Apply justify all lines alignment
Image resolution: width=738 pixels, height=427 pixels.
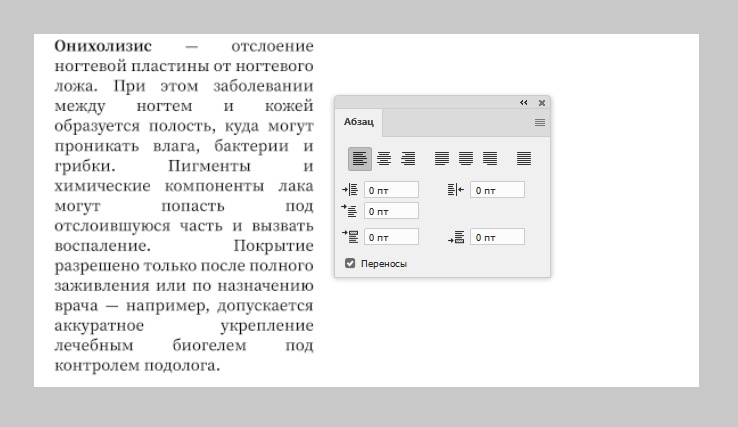click(x=524, y=158)
